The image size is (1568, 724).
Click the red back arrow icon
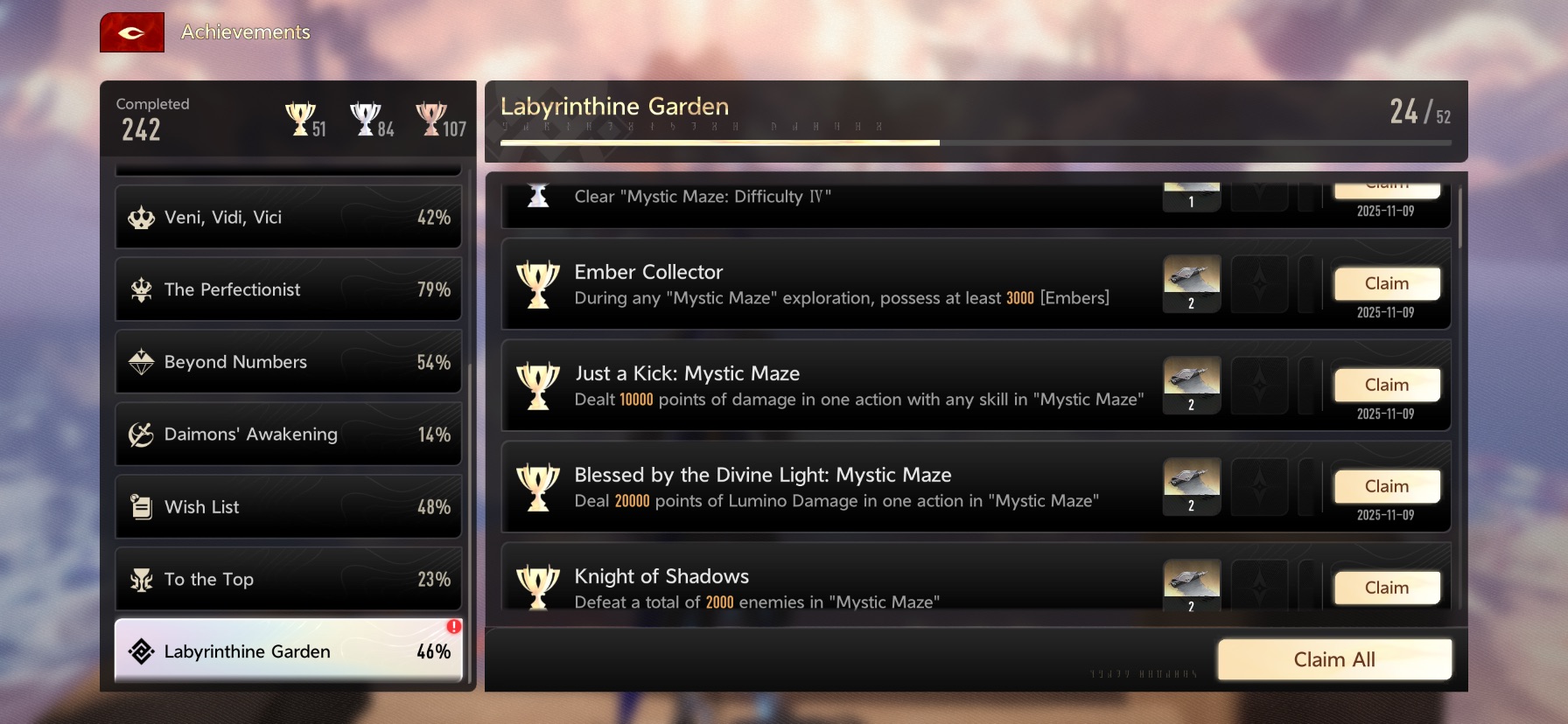tap(132, 32)
